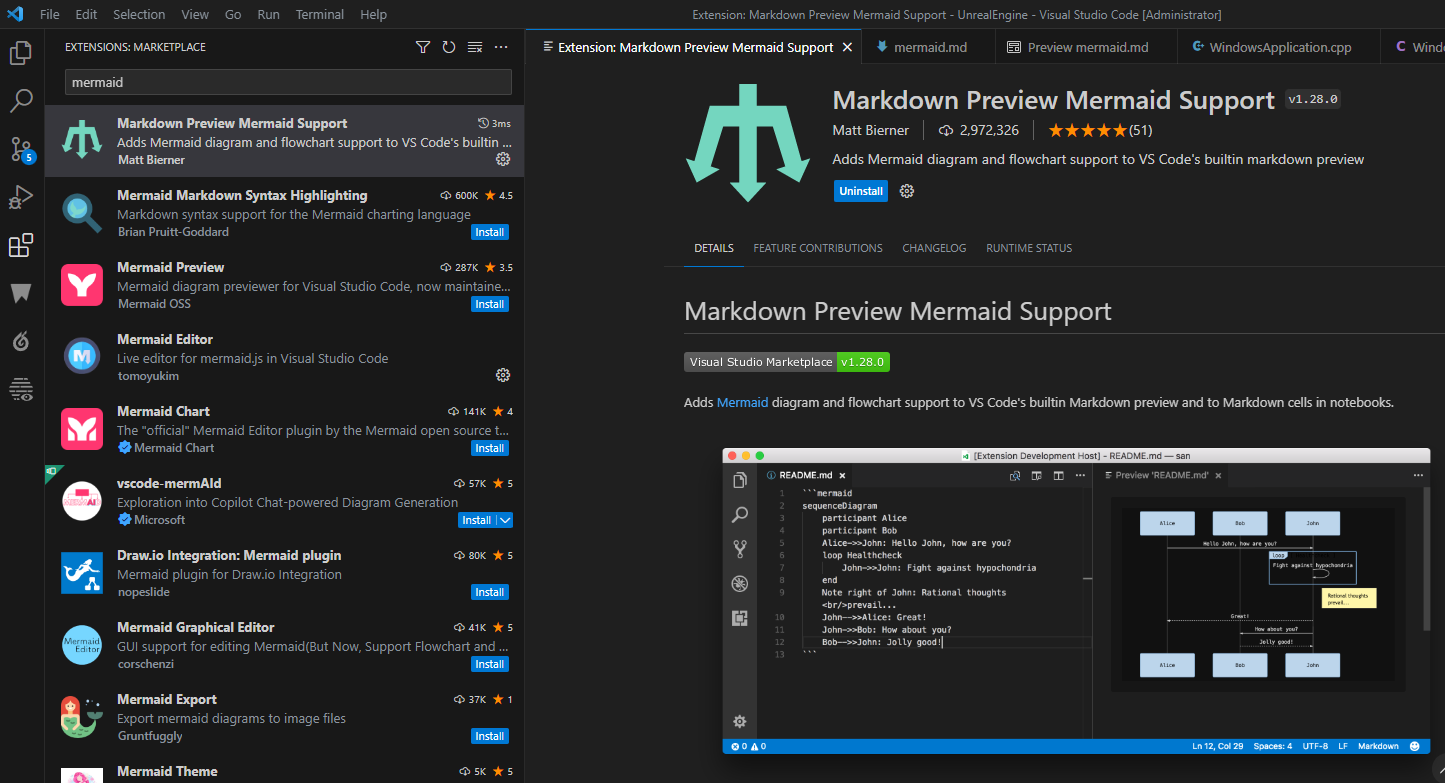This screenshot has width=1445, height=783.
Task: Click the Visual Studio Marketplace v1.28.0 badge
Action: pyautogui.click(x=787, y=362)
